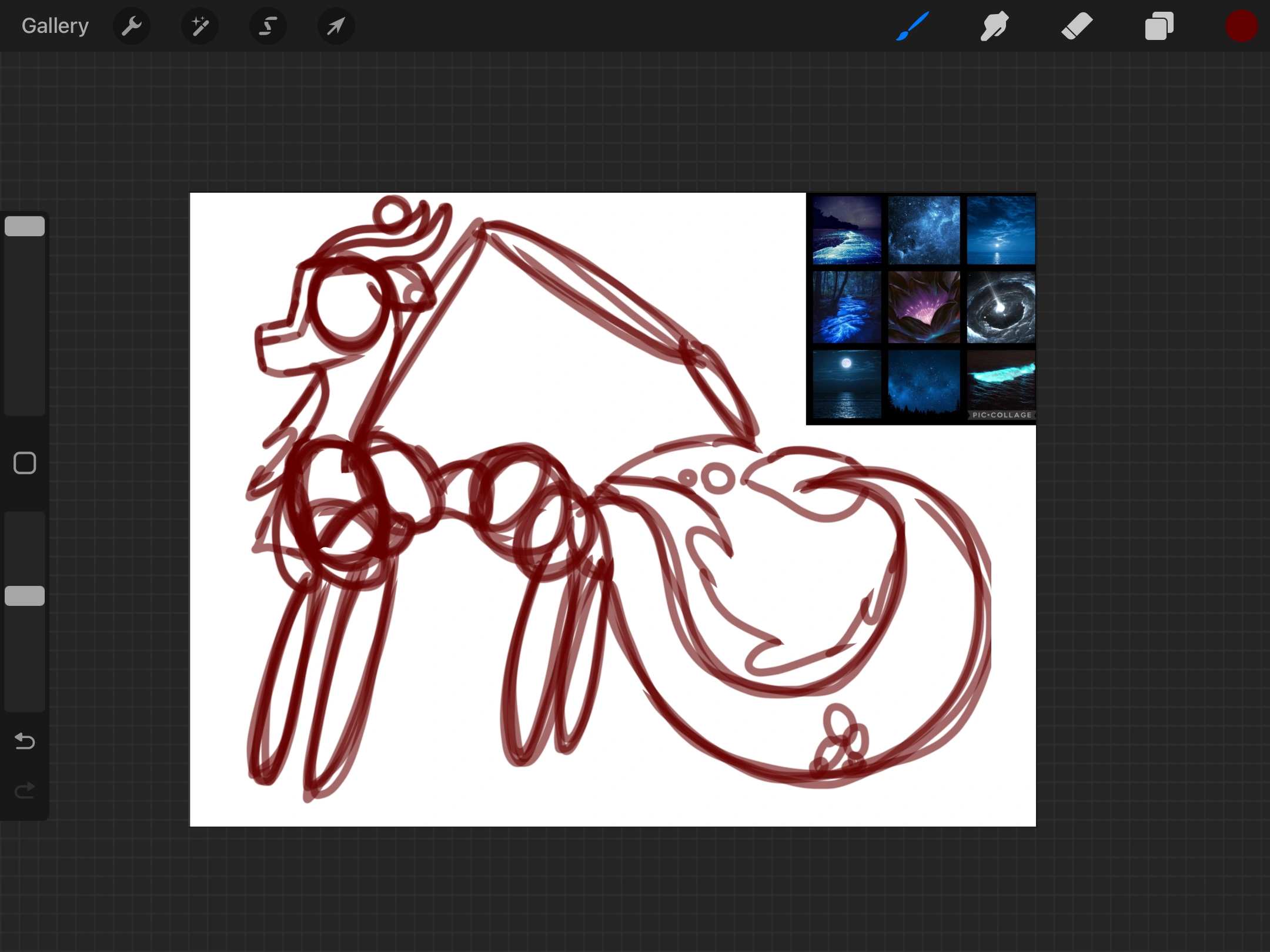
Task: Click the PIC•COLLAGE watermark label
Action: [1001, 415]
